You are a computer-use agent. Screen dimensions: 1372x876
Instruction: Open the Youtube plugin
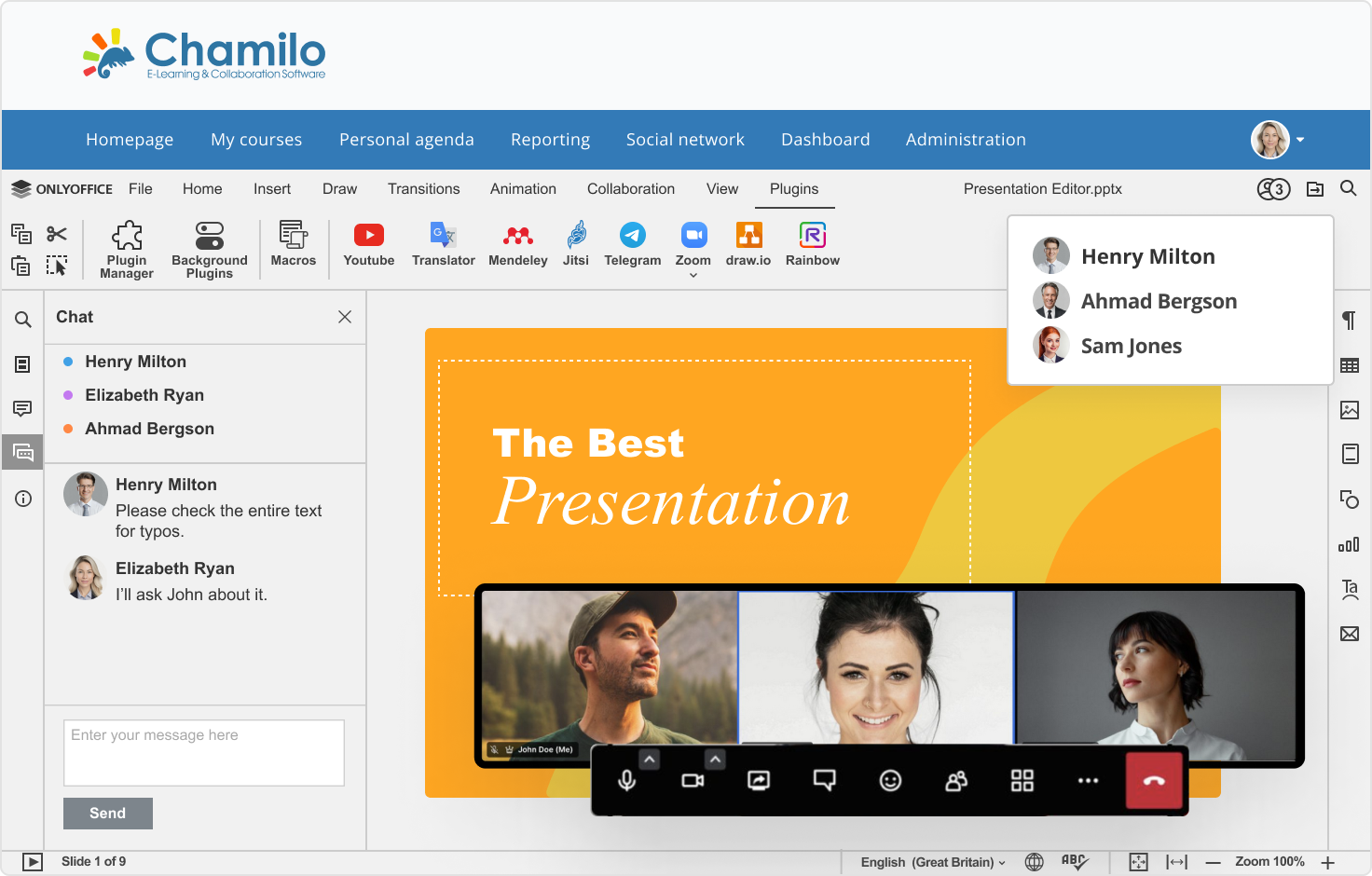[368, 244]
